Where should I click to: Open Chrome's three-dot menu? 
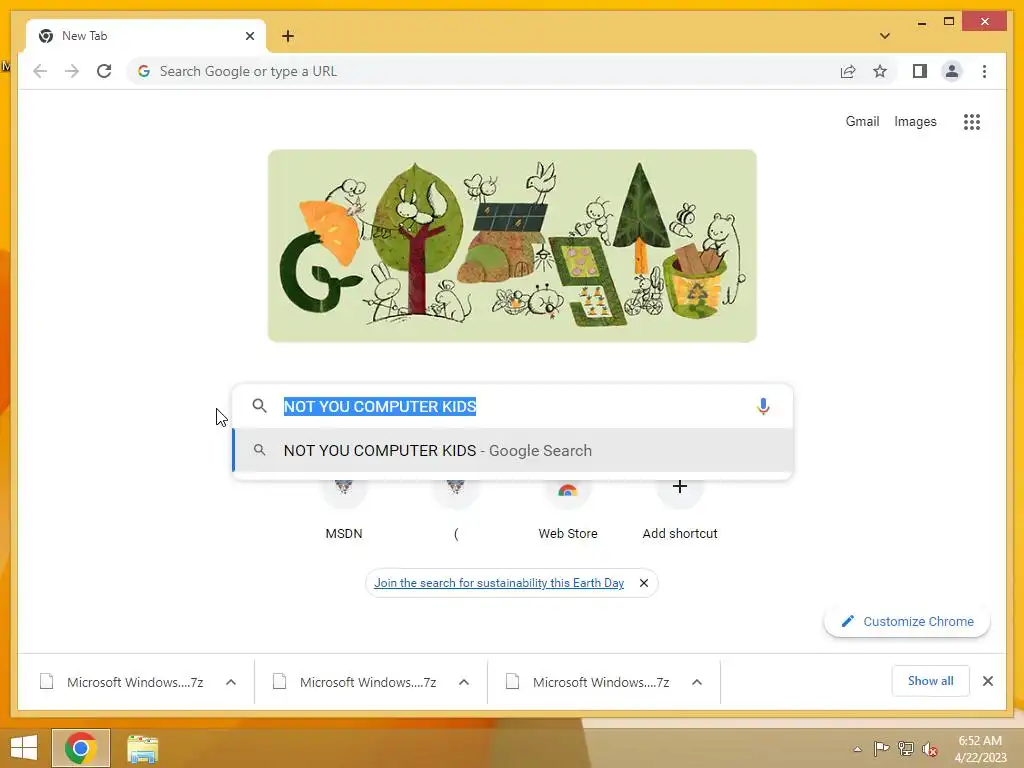[x=984, y=71]
